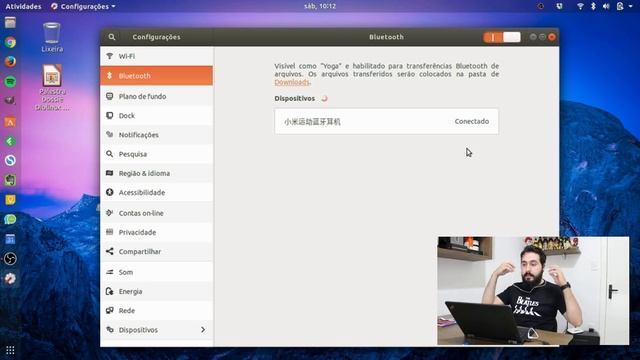Select the Palestra document desktop icon
The width and height of the screenshot is (640, 360).
click(x=52, y=87)
